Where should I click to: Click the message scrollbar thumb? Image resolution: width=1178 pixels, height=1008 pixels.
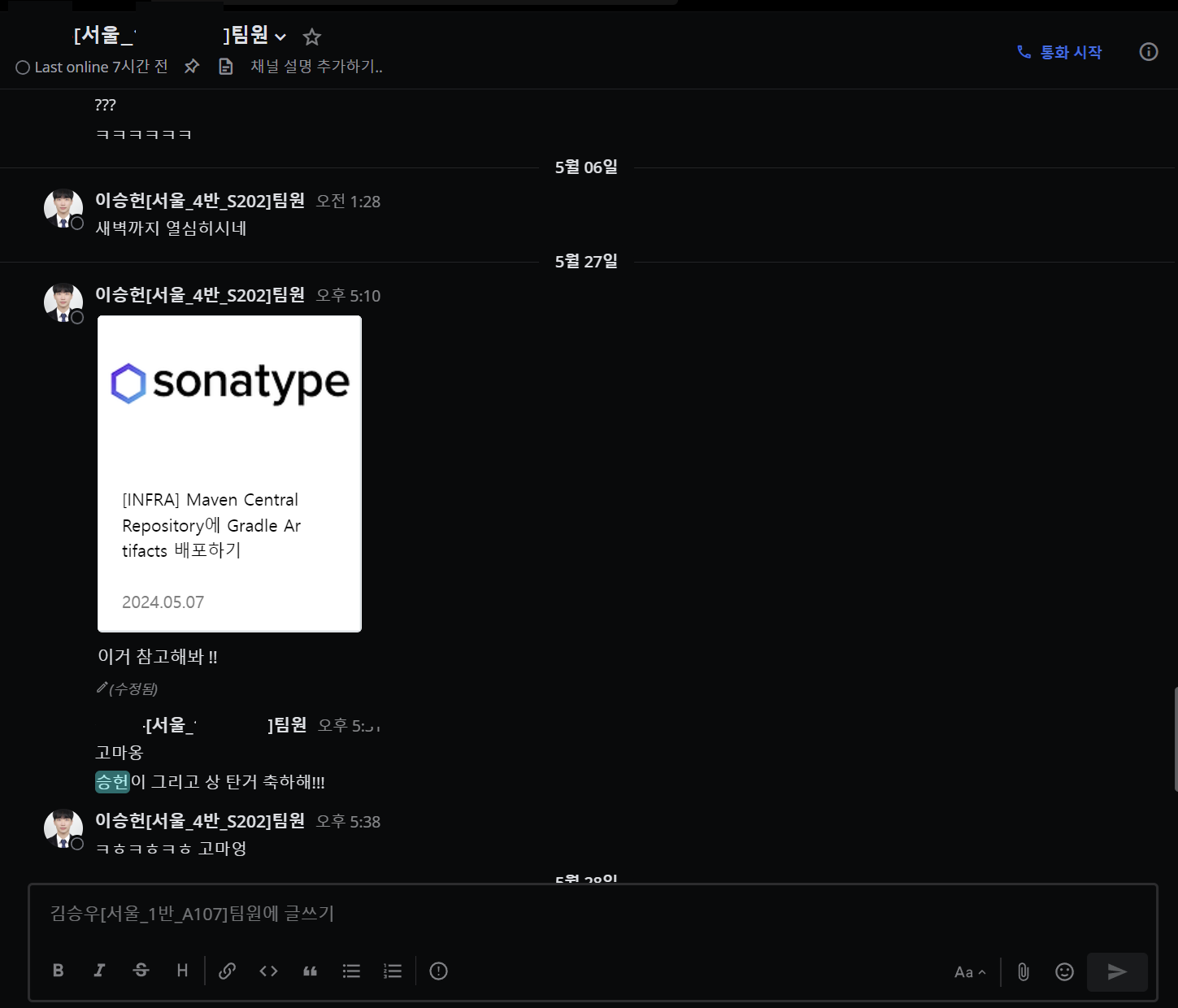(x=1176, y=739)
